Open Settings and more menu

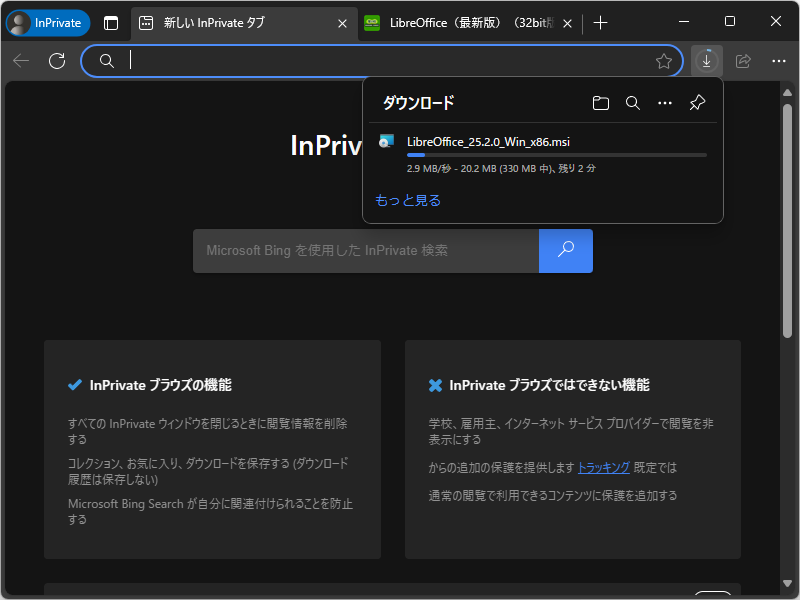[778, 61]
